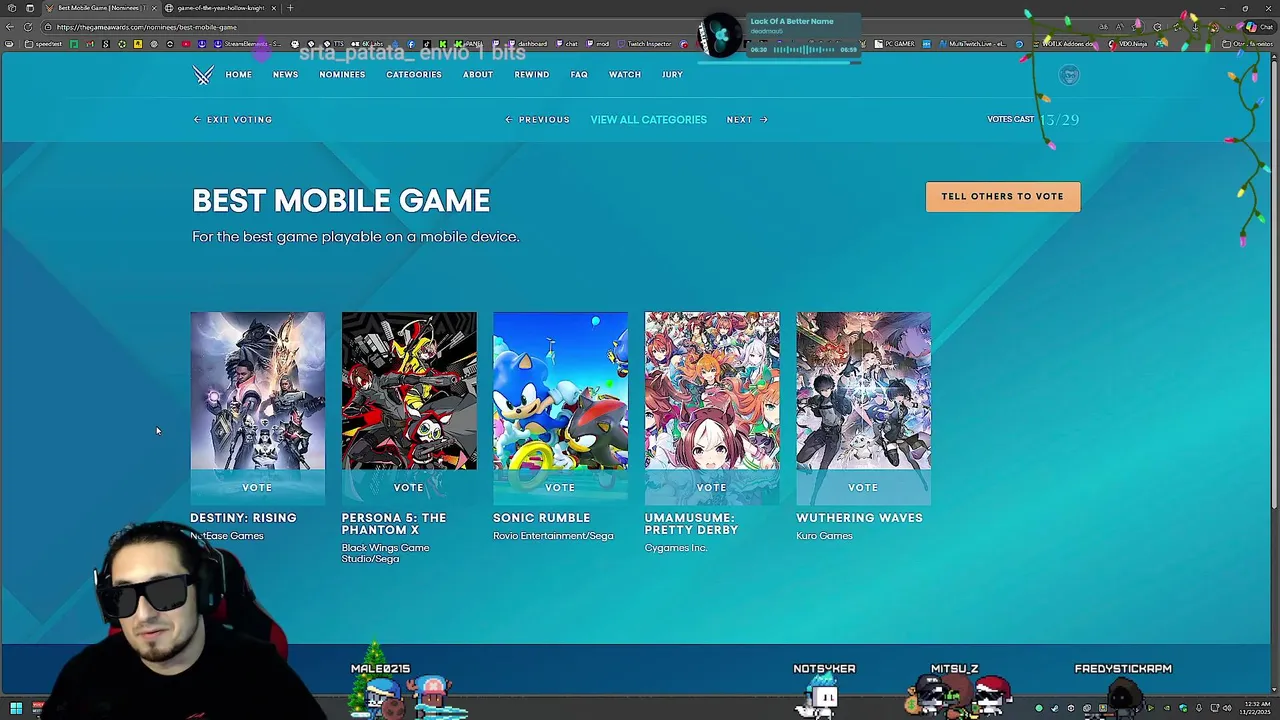The height and width of the screenshot is (720, 1280).
Task: Click the 'WUTHERING WAVES' title text
Action: point(859,518)
